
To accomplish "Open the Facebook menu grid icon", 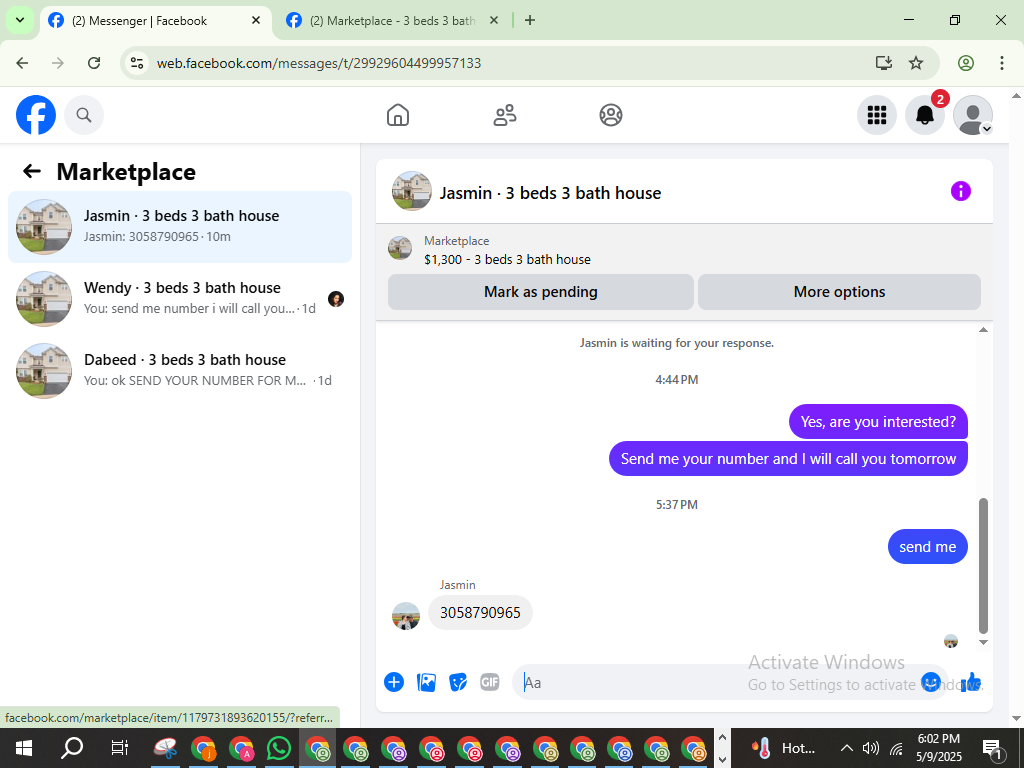I will pos(876,115).
